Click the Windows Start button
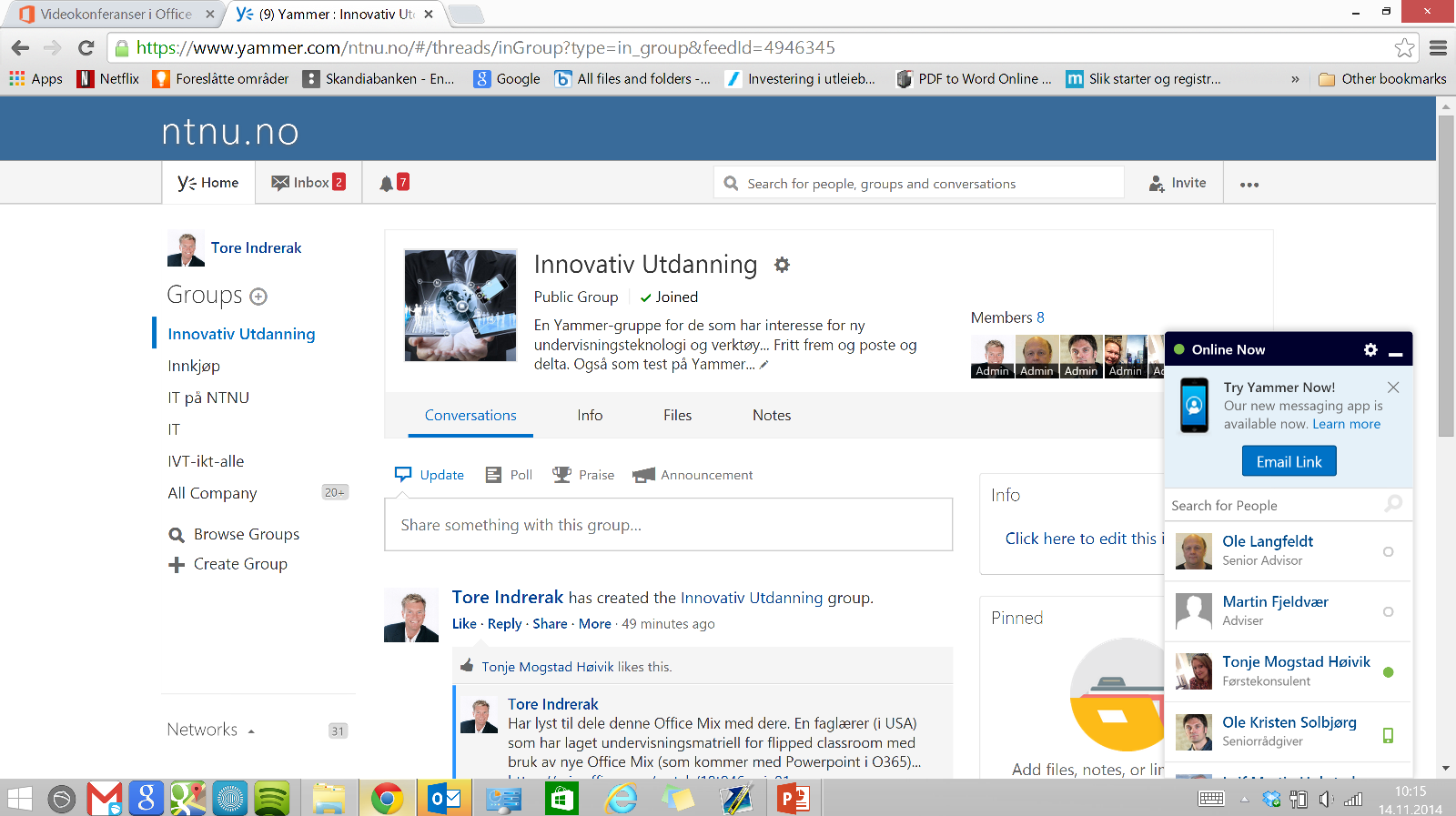Image resolution: width=1456 pixels, height=816 pixels. tap(19, 799)
